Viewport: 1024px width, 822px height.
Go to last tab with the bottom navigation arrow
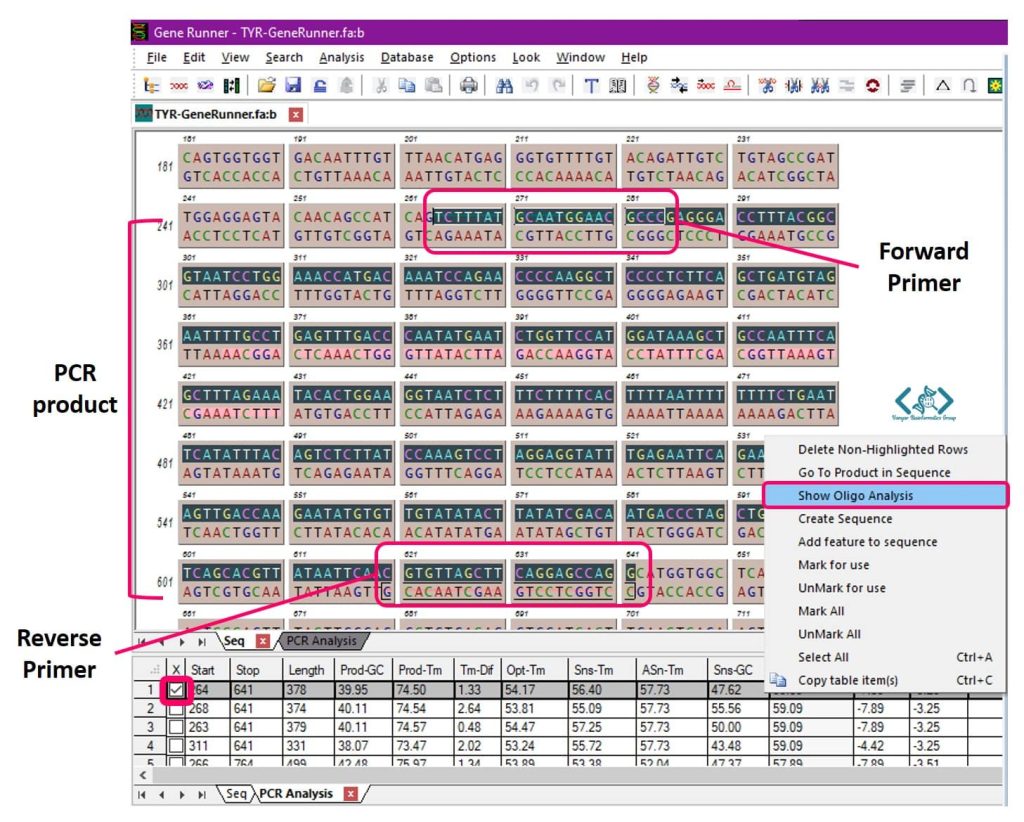(x=202, y=795)
